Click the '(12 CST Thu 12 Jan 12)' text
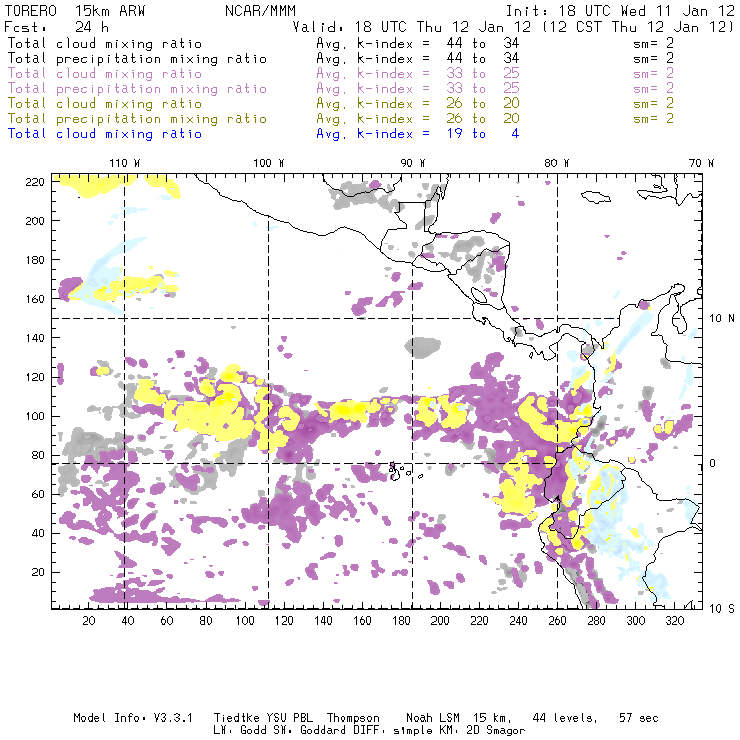 (x=638, y=27)
